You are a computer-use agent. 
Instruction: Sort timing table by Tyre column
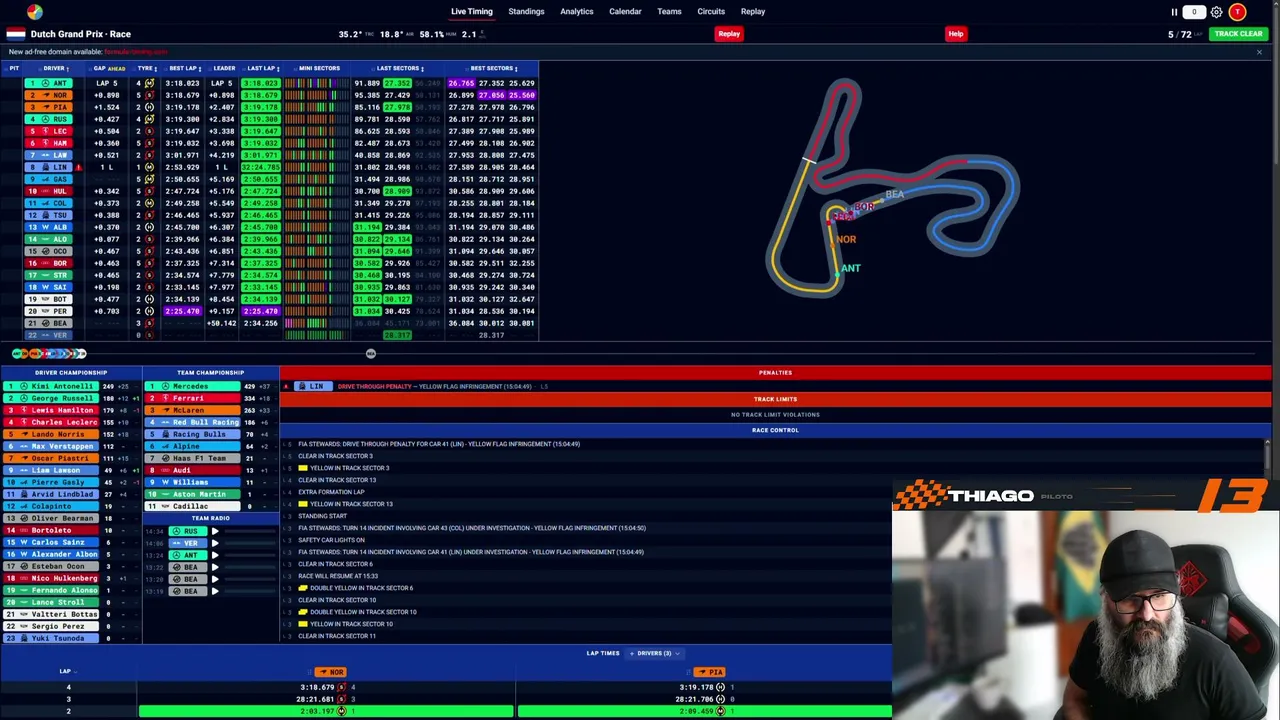[x=146, y=69]
